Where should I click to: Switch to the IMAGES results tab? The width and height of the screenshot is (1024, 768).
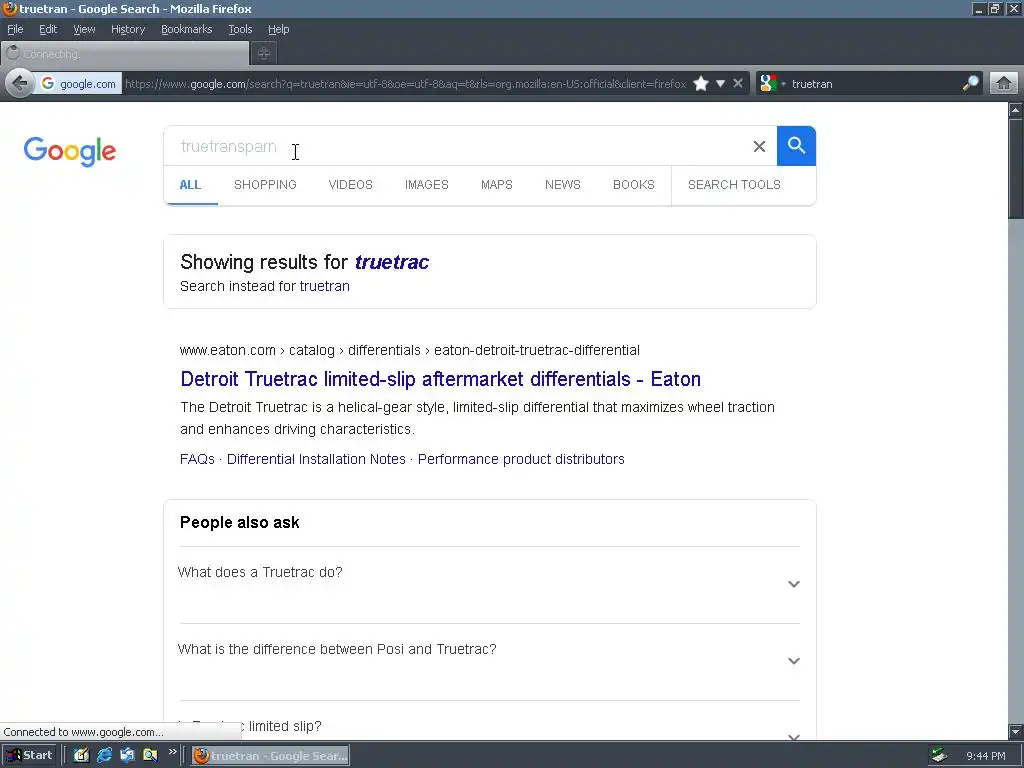pyautogui.click(x=426, y=185)
